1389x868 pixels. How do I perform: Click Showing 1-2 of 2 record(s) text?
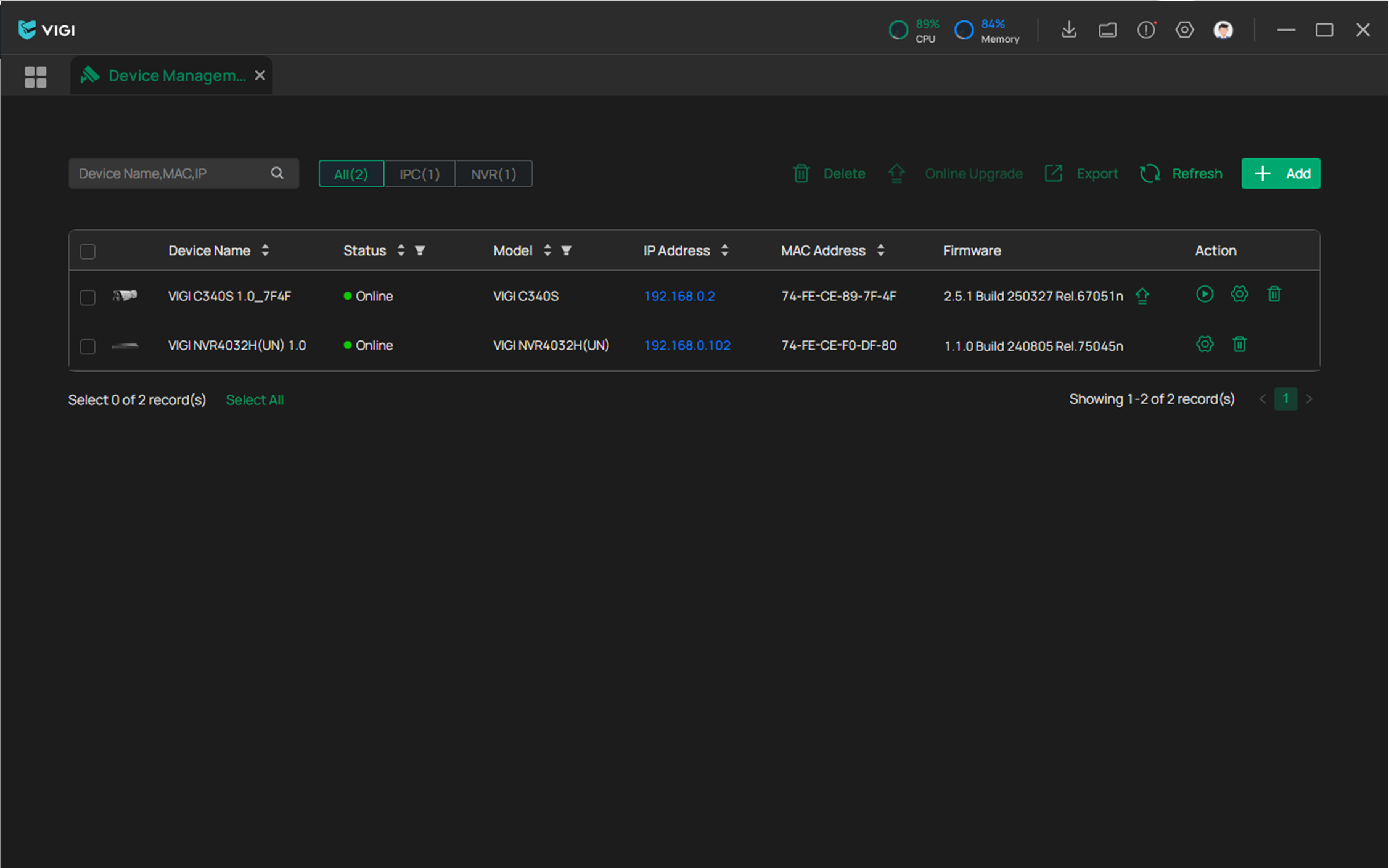coord(1152,399)
